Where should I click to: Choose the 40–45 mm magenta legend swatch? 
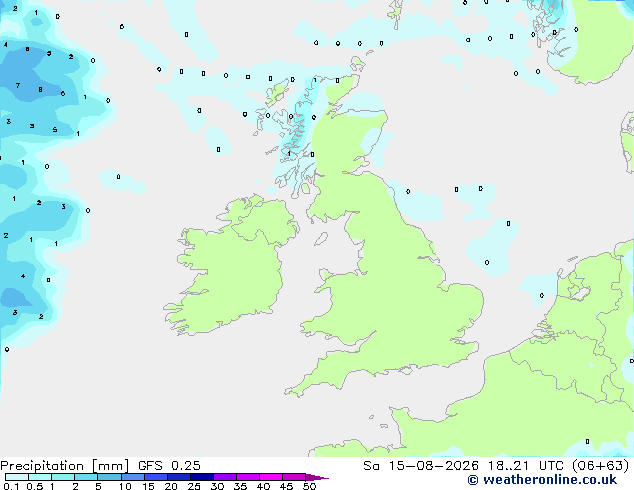point(271,477)
